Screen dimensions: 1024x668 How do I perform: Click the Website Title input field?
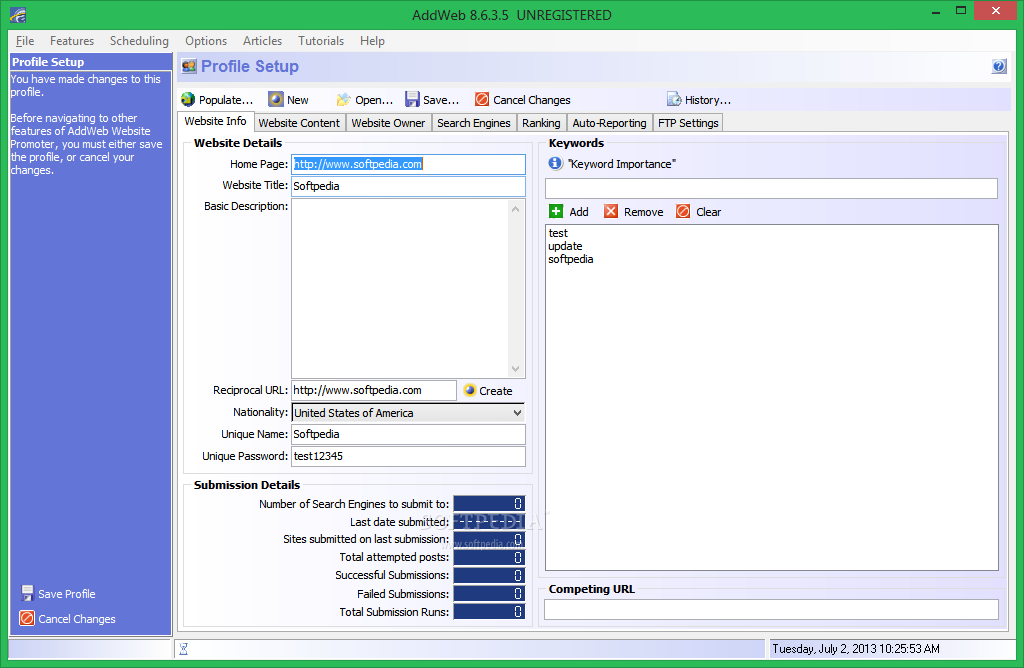pyautogui.click(x=408, y=186)
